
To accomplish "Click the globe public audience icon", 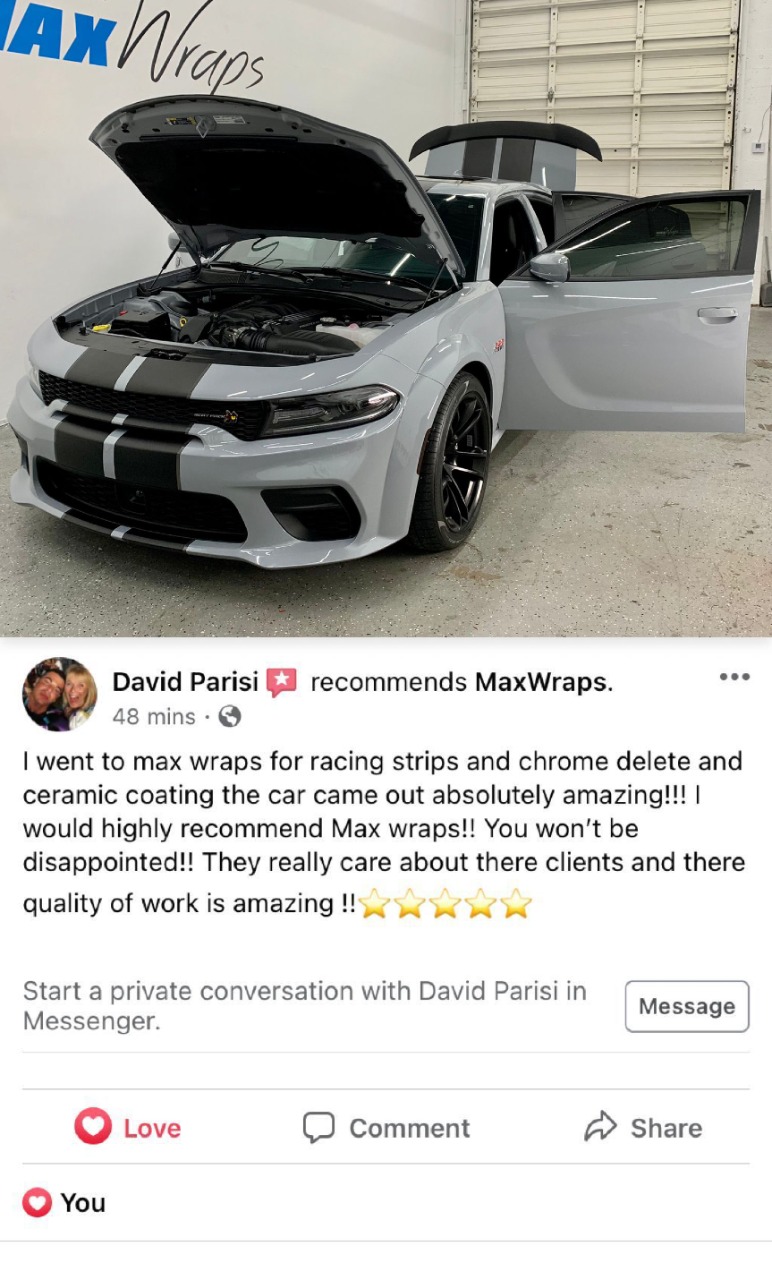I will tap(230, 716).
